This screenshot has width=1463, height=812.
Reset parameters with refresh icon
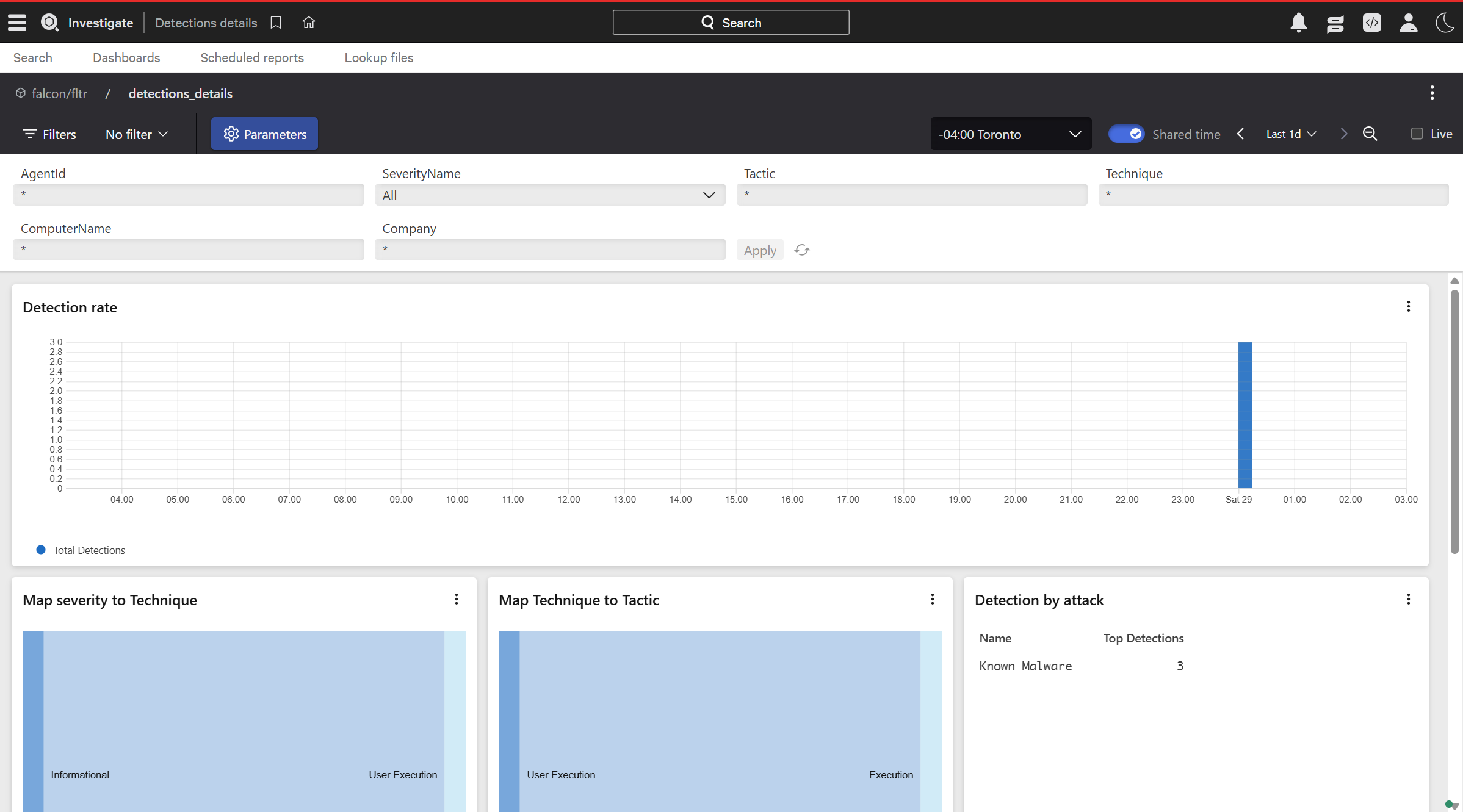coord(802,250)
